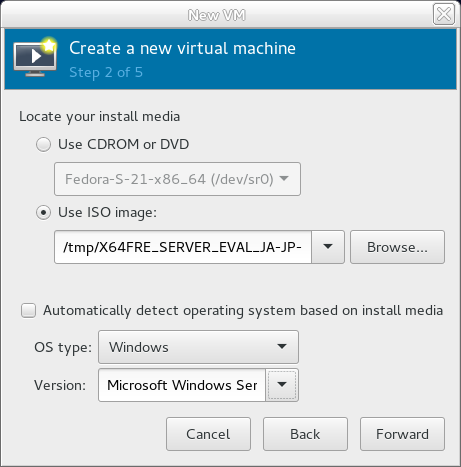Enable automatic operating system detection checkbox
Screen dimensions: 461x467
click(28, 311)
